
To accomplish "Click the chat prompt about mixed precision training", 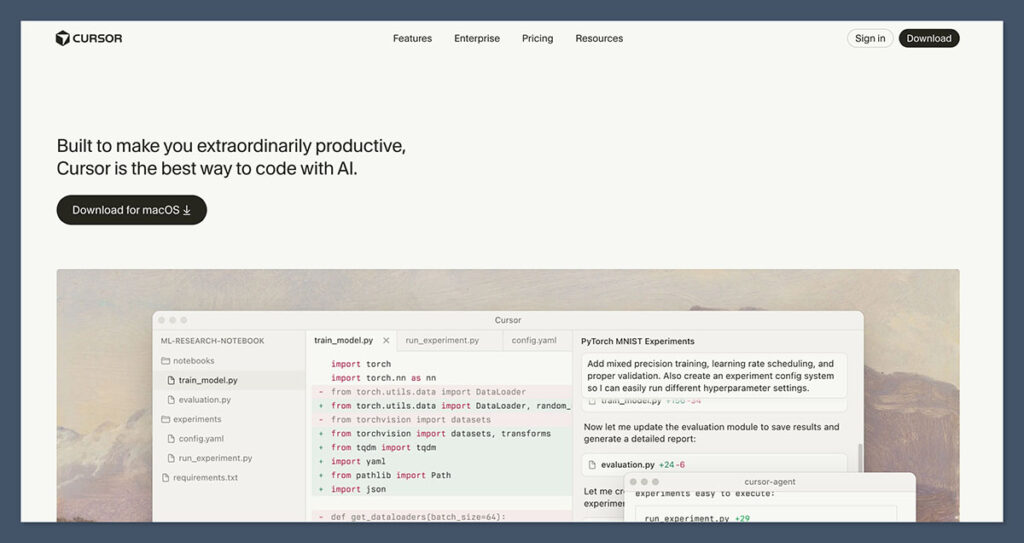I will pos(712,376).
